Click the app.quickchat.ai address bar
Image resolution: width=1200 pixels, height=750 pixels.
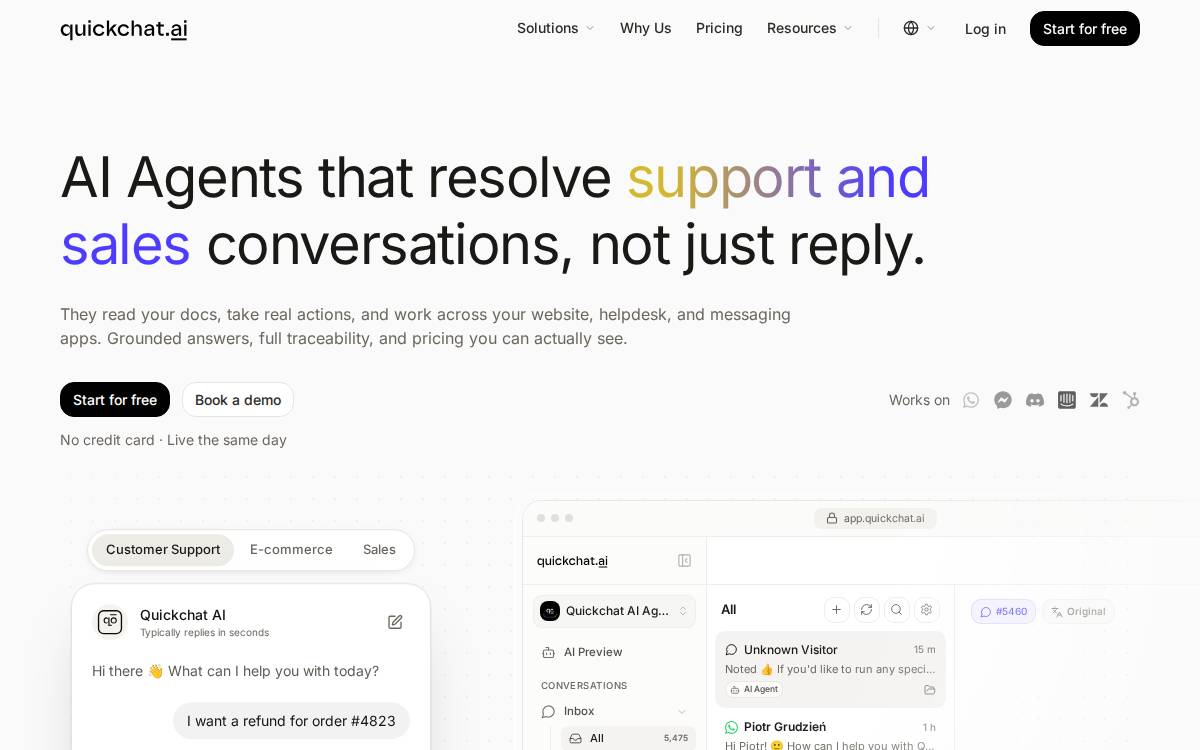(875, 518)
